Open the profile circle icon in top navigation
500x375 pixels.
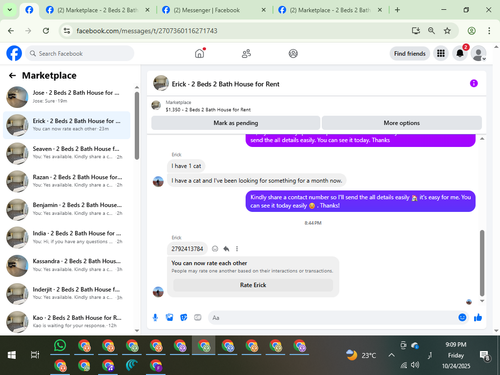pyautogui.click(x=293, y=53)
